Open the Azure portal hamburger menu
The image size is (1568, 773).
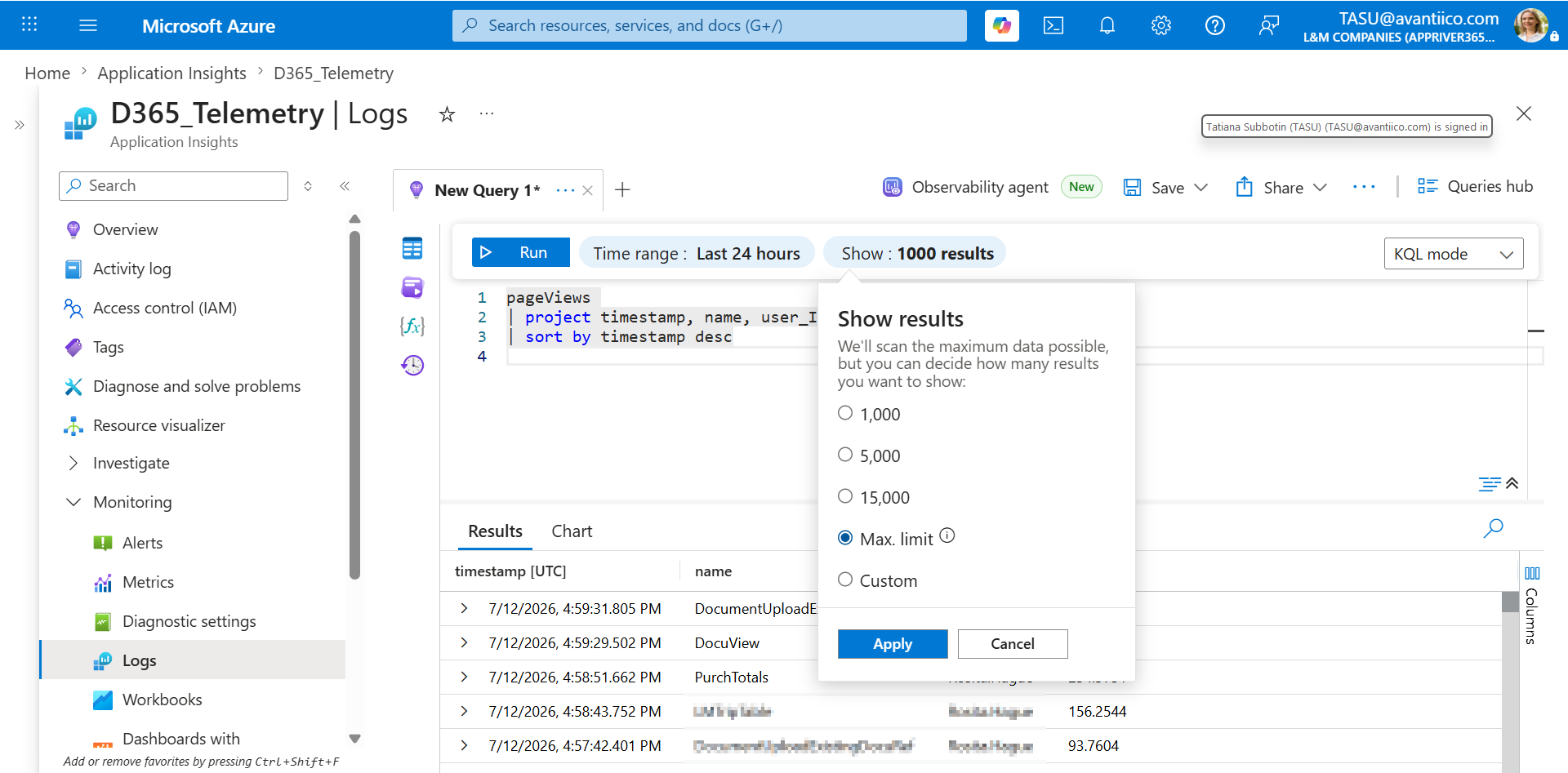pos(88,25)
